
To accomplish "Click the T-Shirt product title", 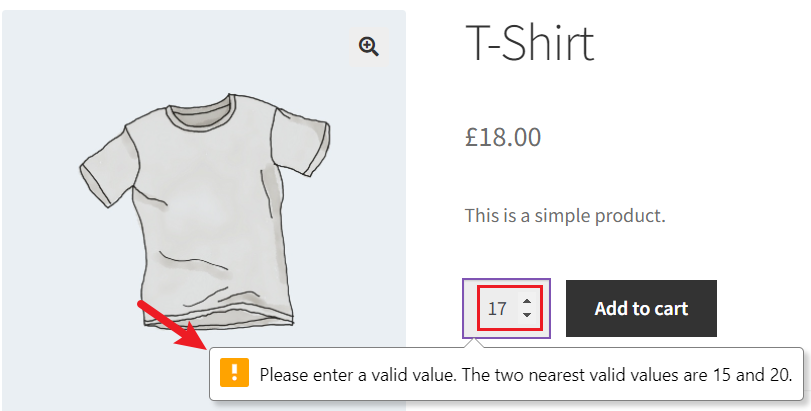I will [530, 43].
